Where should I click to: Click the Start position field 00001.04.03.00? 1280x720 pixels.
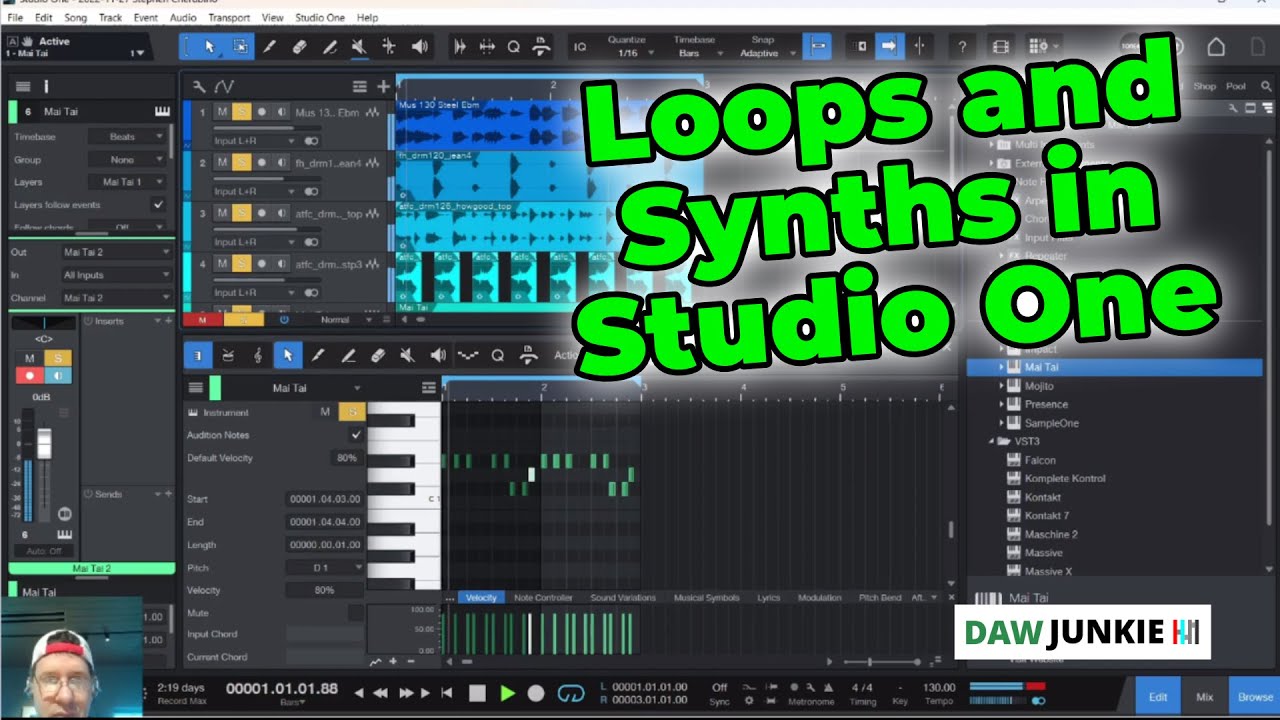[x=324, y=499]
